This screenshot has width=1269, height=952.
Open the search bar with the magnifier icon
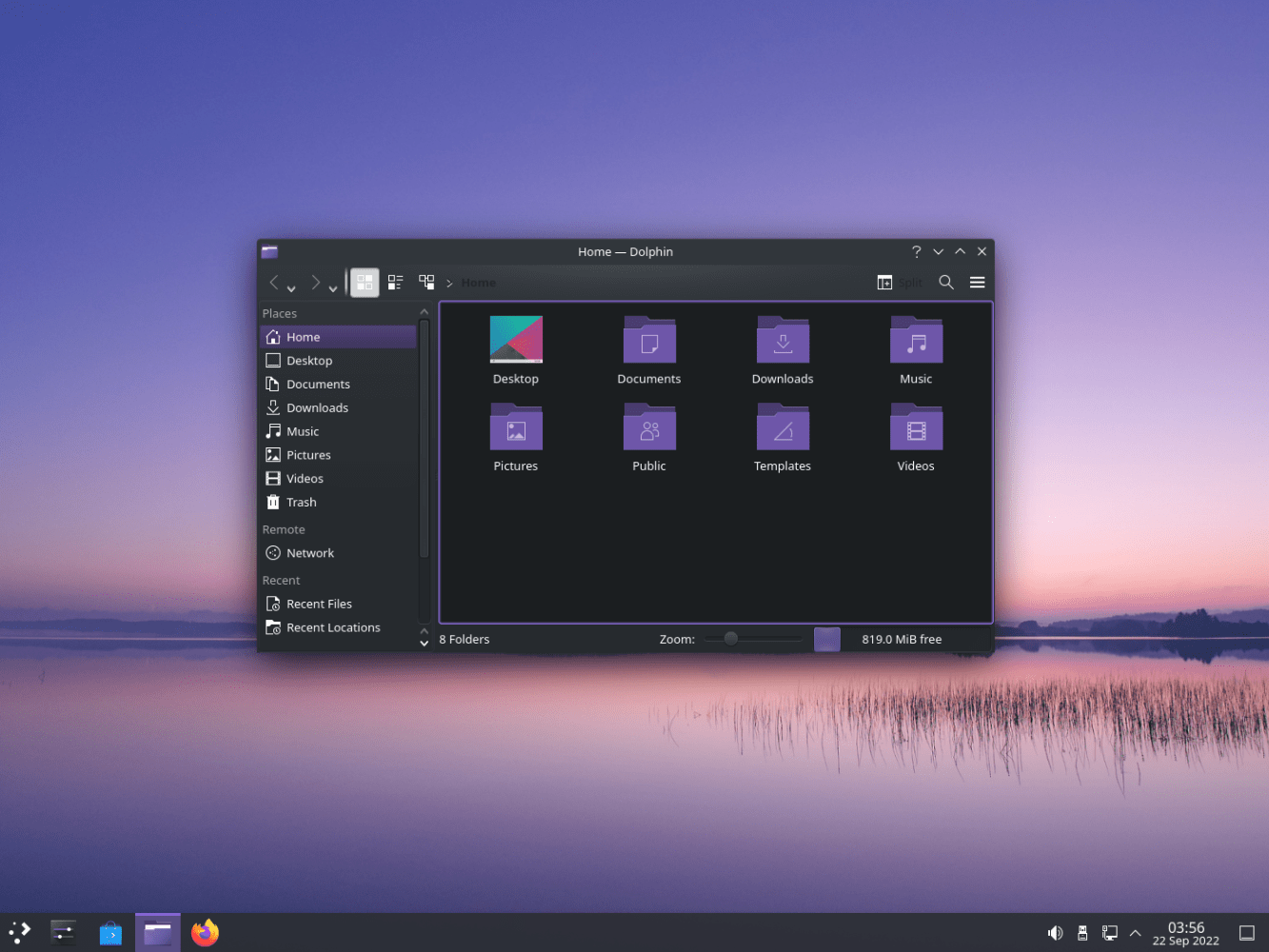946,282
